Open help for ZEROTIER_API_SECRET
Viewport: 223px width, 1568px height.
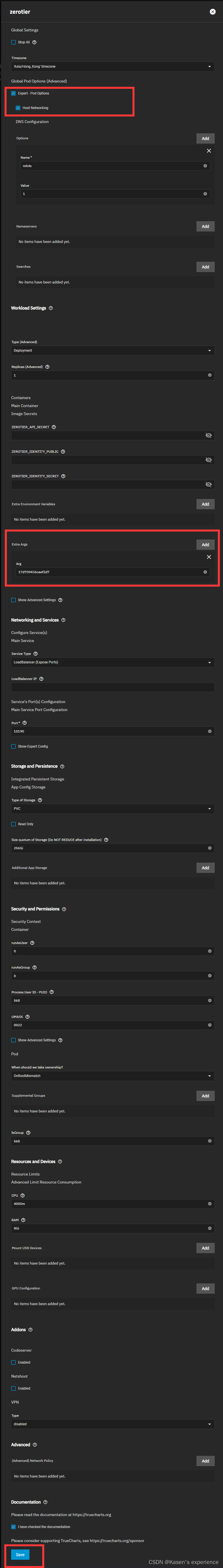54,427
